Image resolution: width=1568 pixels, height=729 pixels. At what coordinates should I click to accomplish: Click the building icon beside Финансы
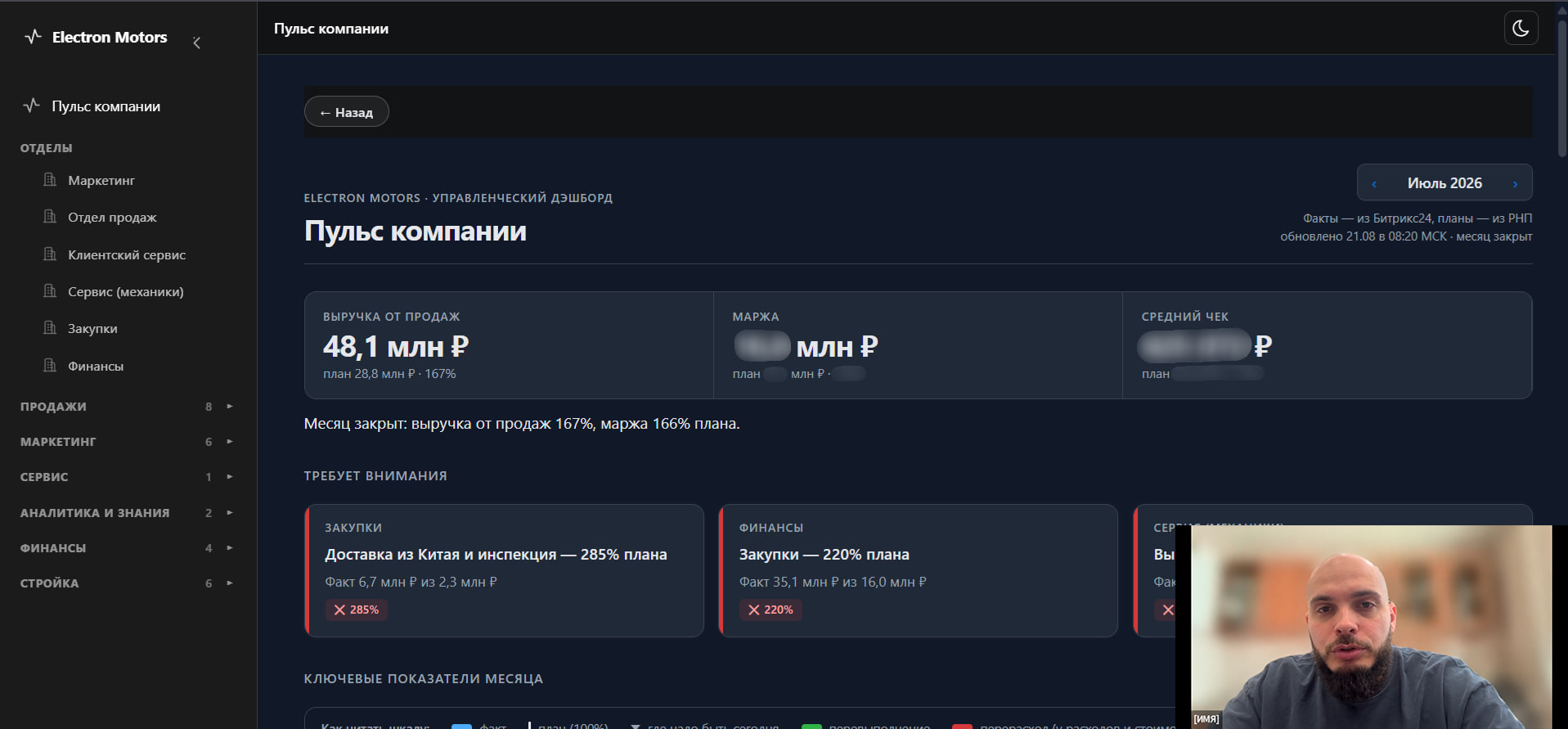click(50, 365)
